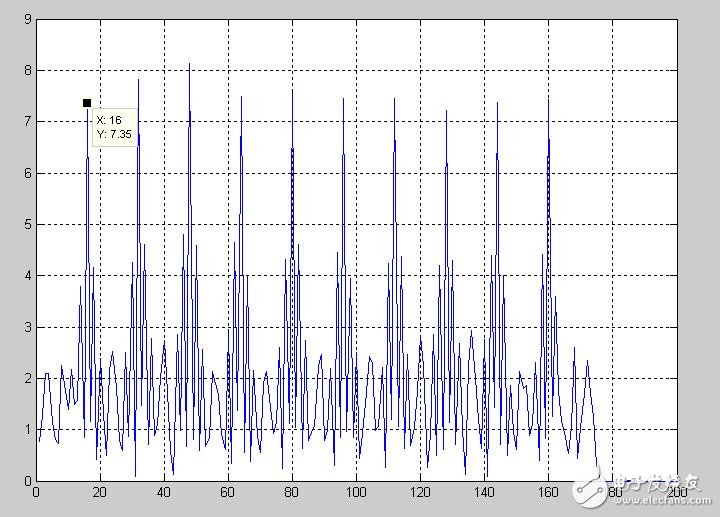Click the data tip showing X: 16
The width and height of the screenshot is (720, 517).
click(114, 126)
